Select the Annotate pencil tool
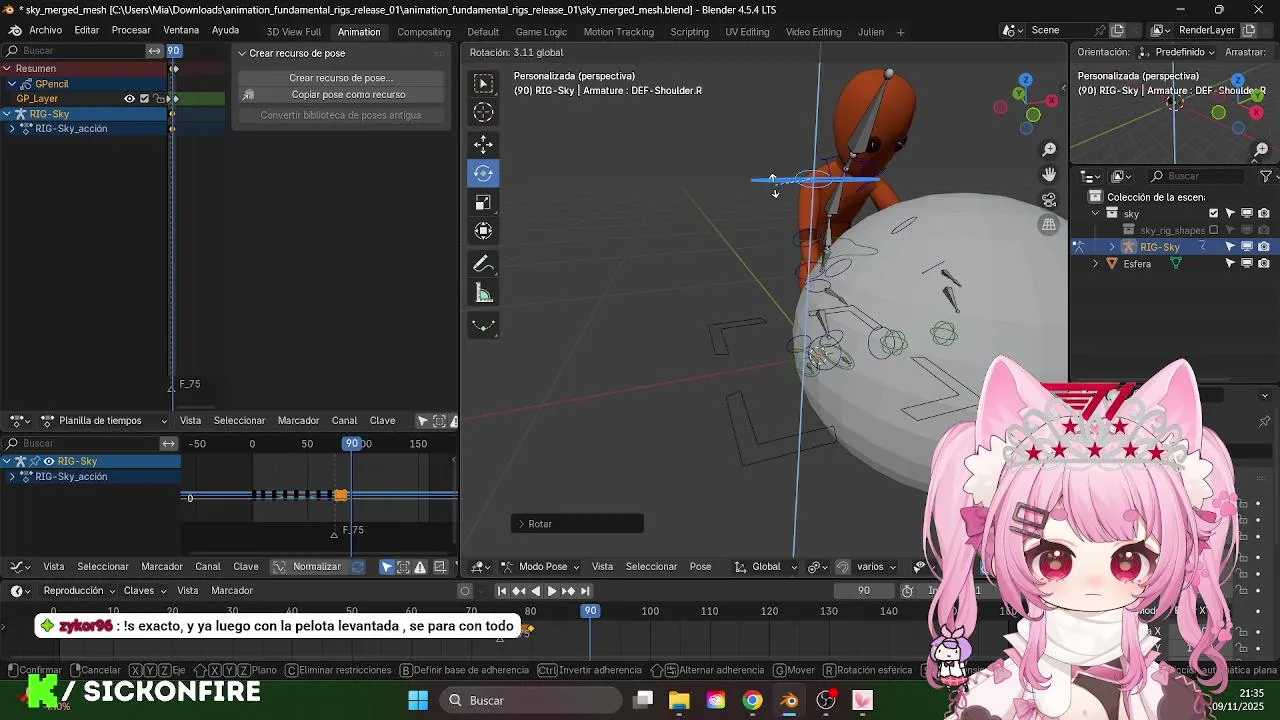Viewport: 1280px width, 720px height. coord(483,264)
